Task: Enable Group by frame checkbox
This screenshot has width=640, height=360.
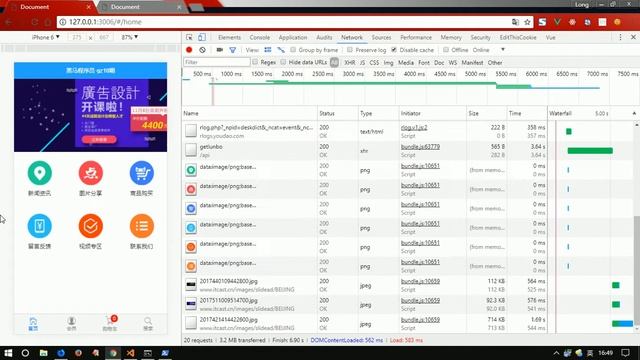Action: (293, 50)
